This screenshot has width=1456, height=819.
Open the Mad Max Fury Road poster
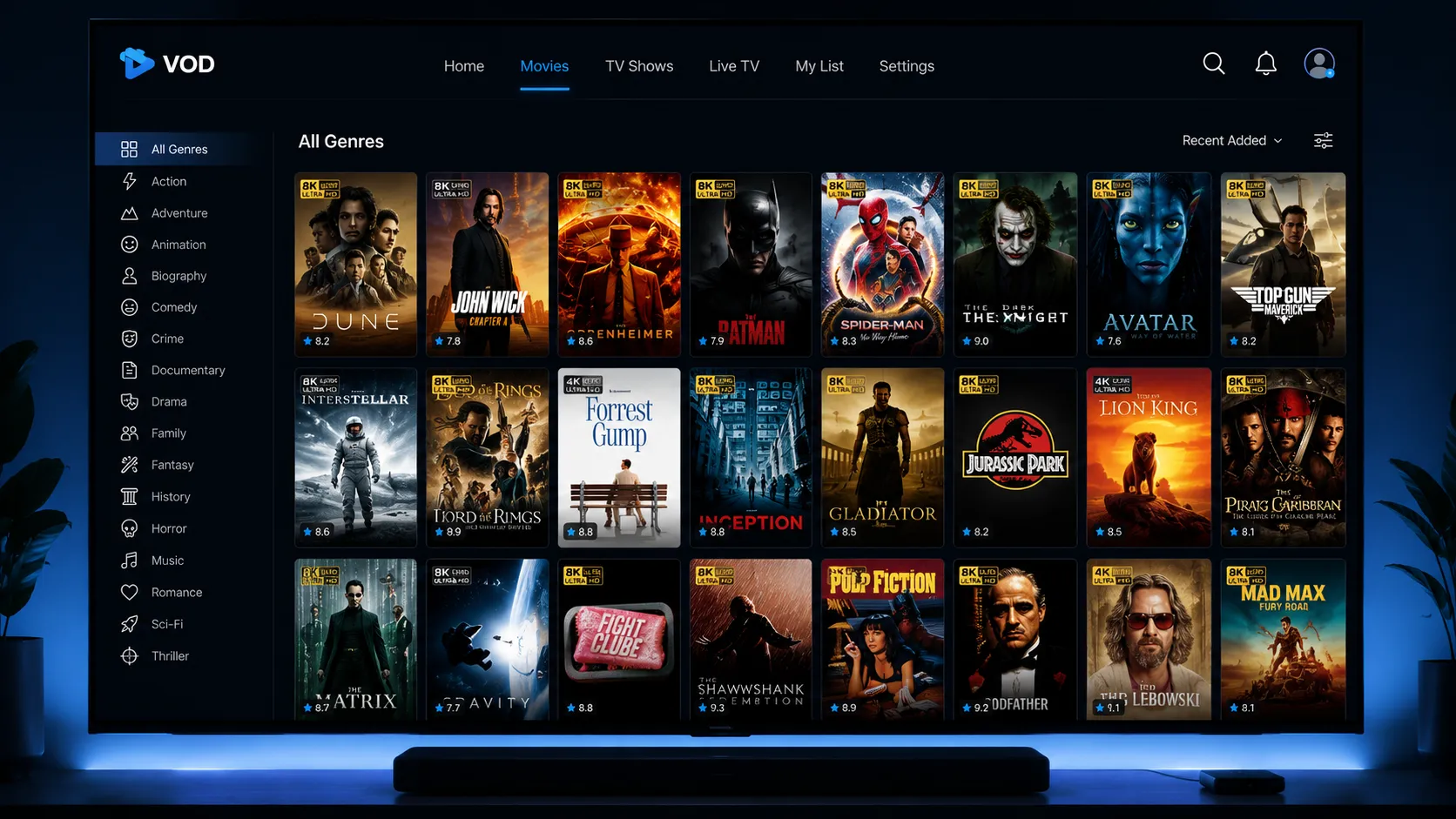point(1283,640)
